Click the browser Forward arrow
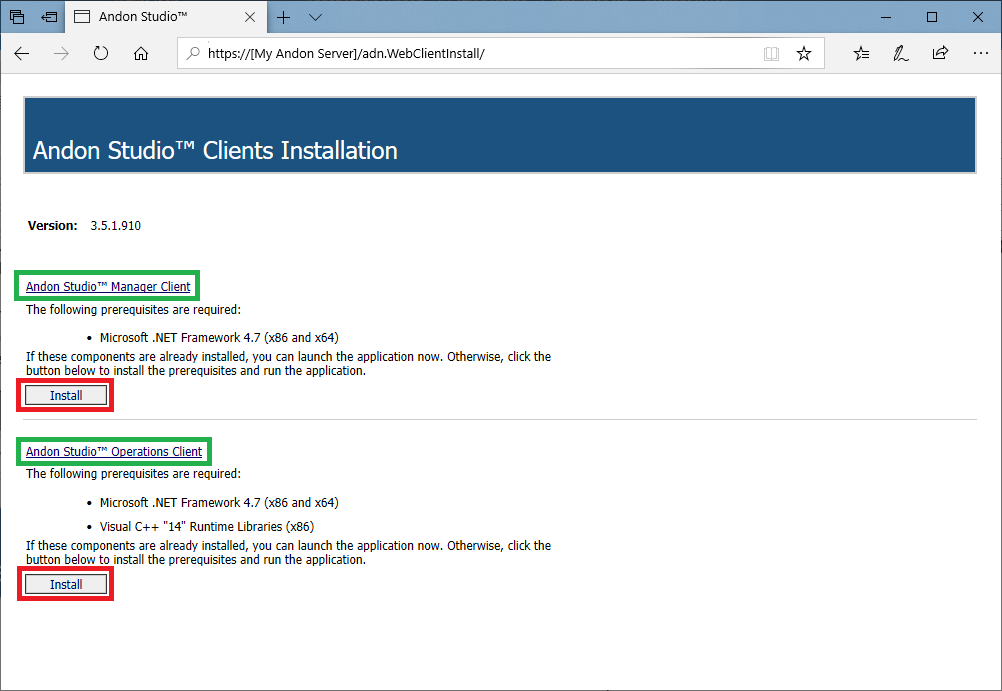The height and width of the screenshot is (691, 1002). pos(61,54)
